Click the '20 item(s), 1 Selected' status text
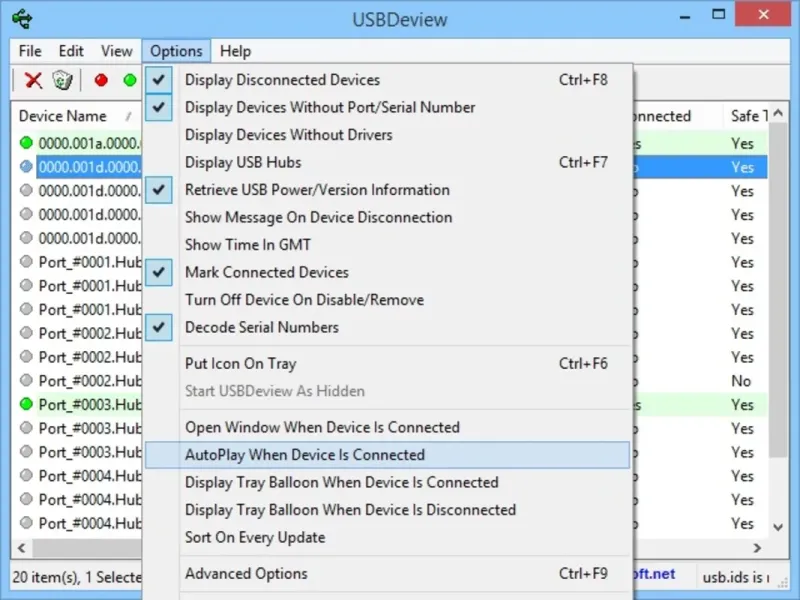 coord(77,577)
